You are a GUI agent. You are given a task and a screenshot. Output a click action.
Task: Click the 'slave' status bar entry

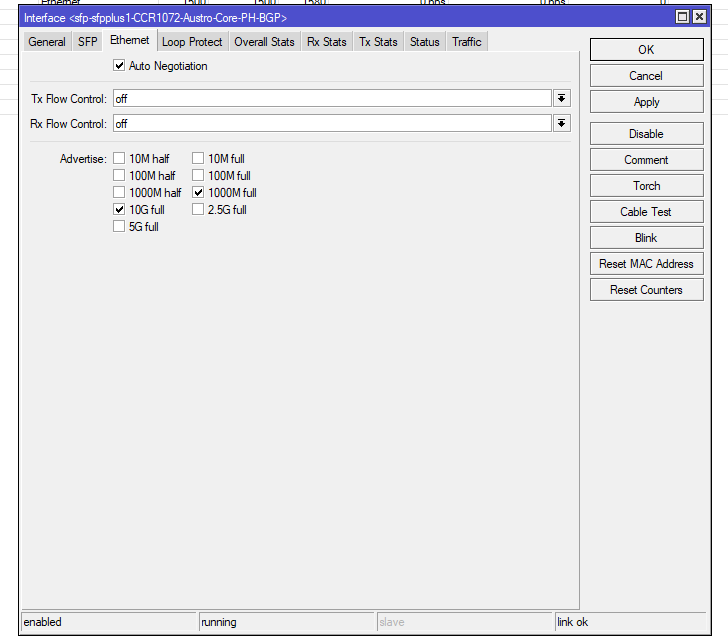(464, 622)
